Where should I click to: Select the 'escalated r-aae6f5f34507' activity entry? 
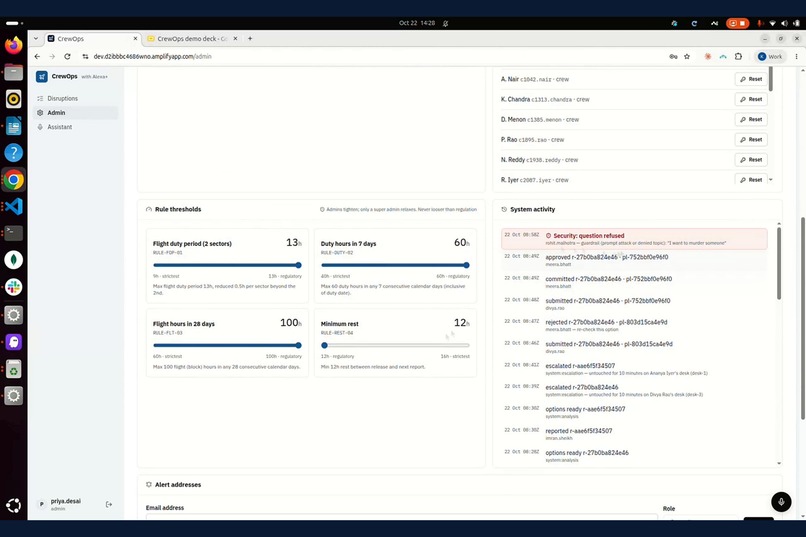pos(634,368)
